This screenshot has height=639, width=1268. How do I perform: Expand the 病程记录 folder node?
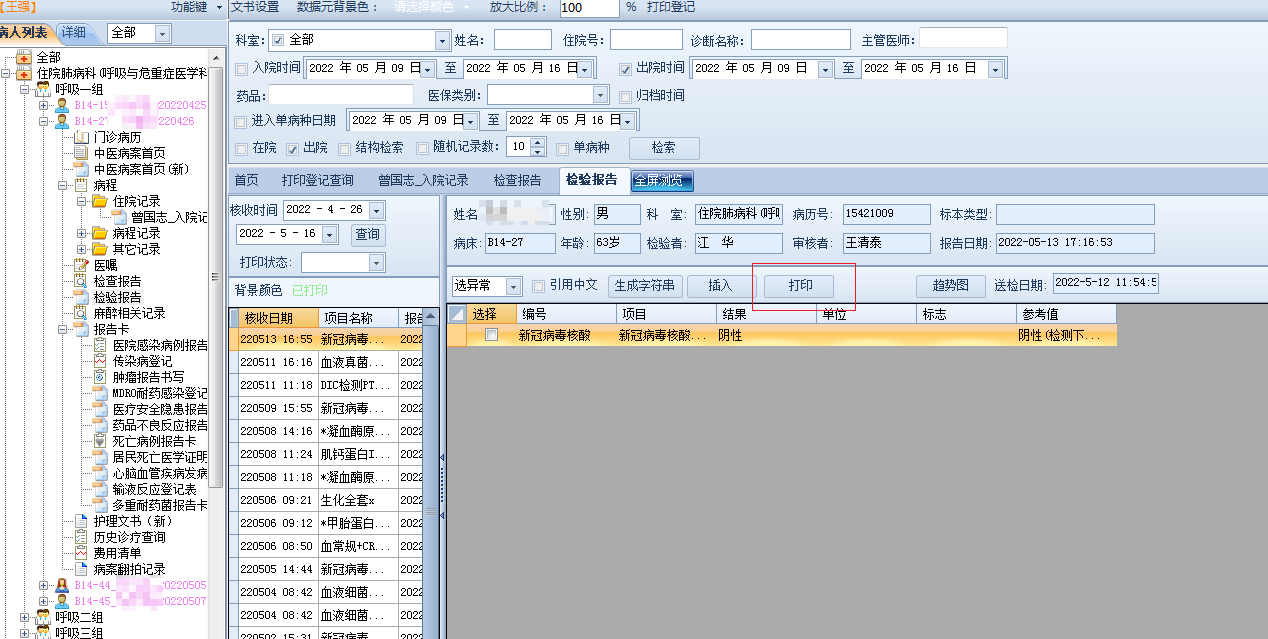pyautogui.click(x=82, y=233)
